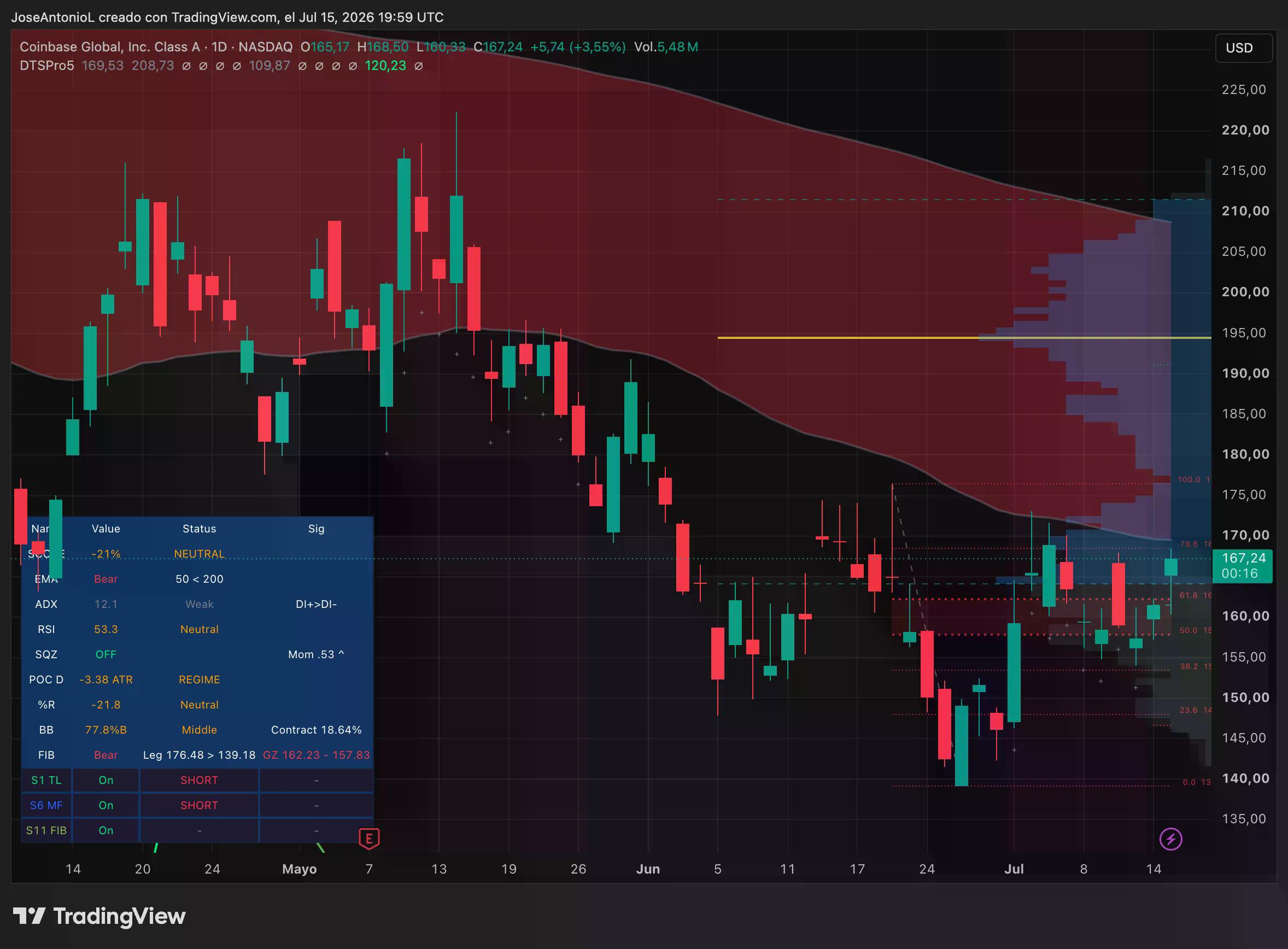The height and width of the screenshot is (949, 1288).
Task: Click the SHORT status in S6 MF row
Action: (x=200, y=805)
